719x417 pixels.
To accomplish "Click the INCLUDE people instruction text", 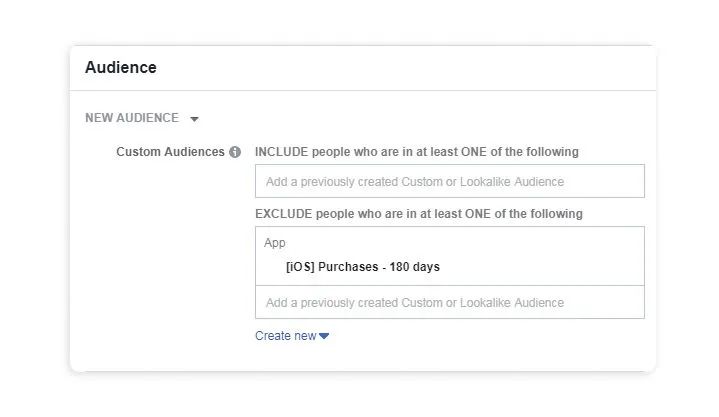I will (x=417, y=152).
